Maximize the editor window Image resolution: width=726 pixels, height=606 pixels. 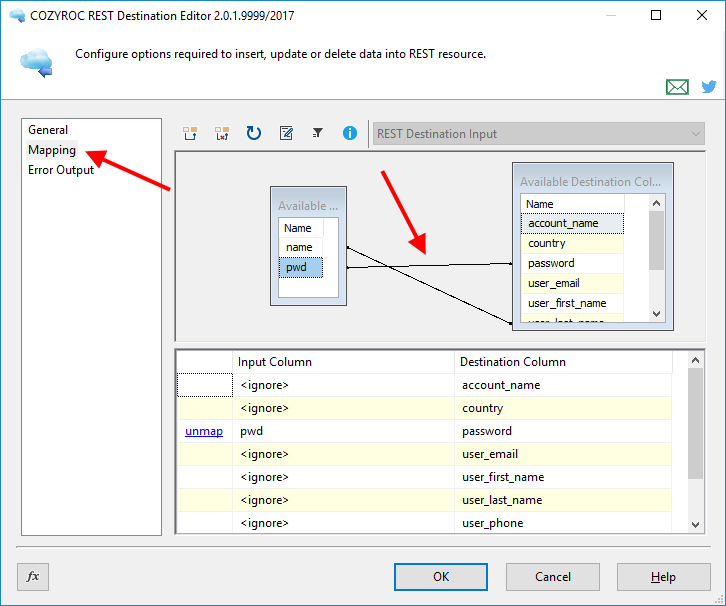tap(656, 15)
